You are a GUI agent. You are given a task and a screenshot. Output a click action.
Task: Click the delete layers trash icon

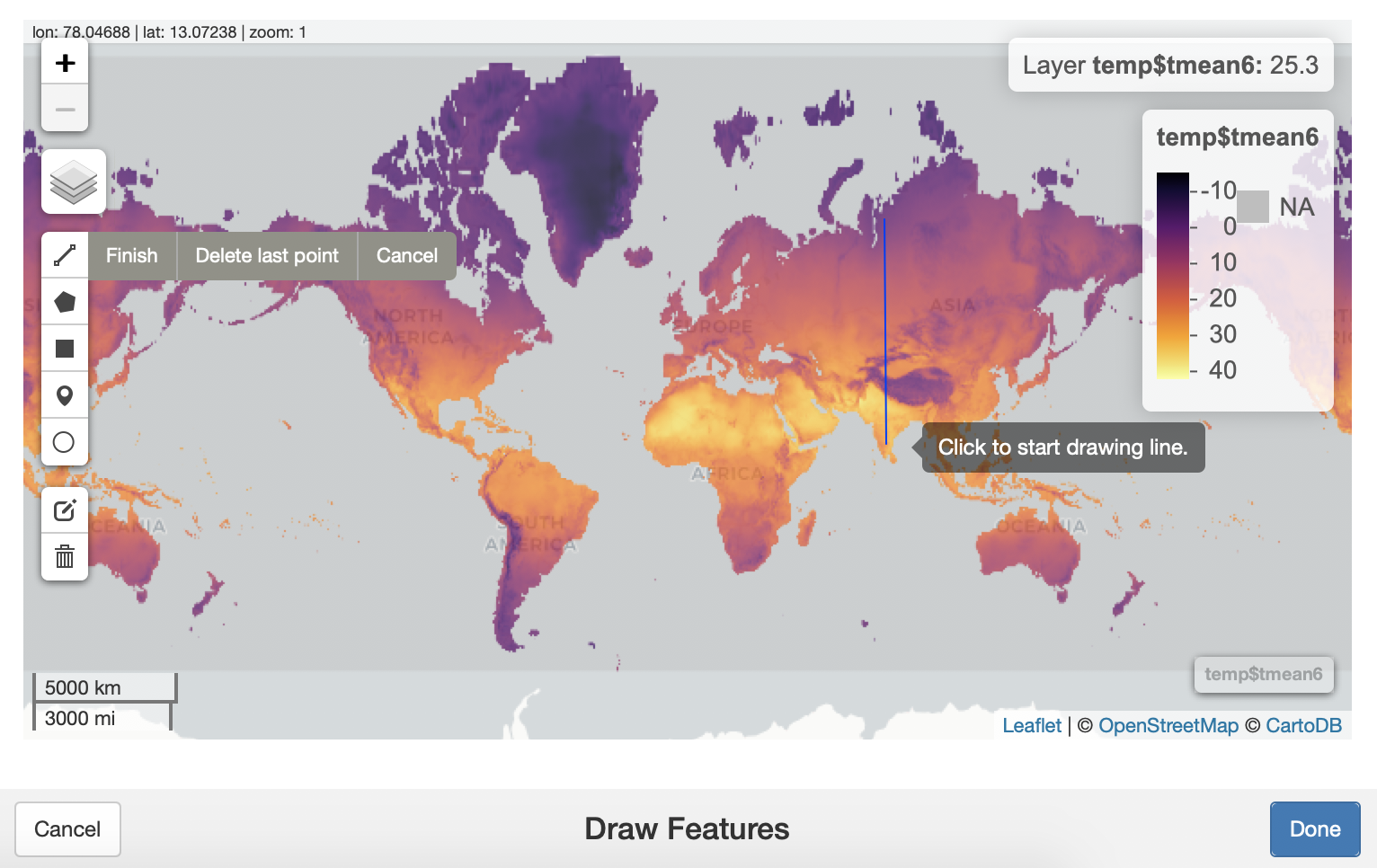65,557
